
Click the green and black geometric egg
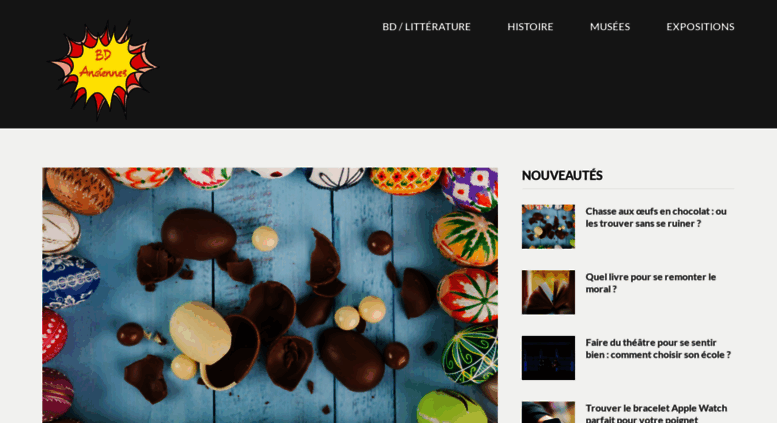coord(469,355)
